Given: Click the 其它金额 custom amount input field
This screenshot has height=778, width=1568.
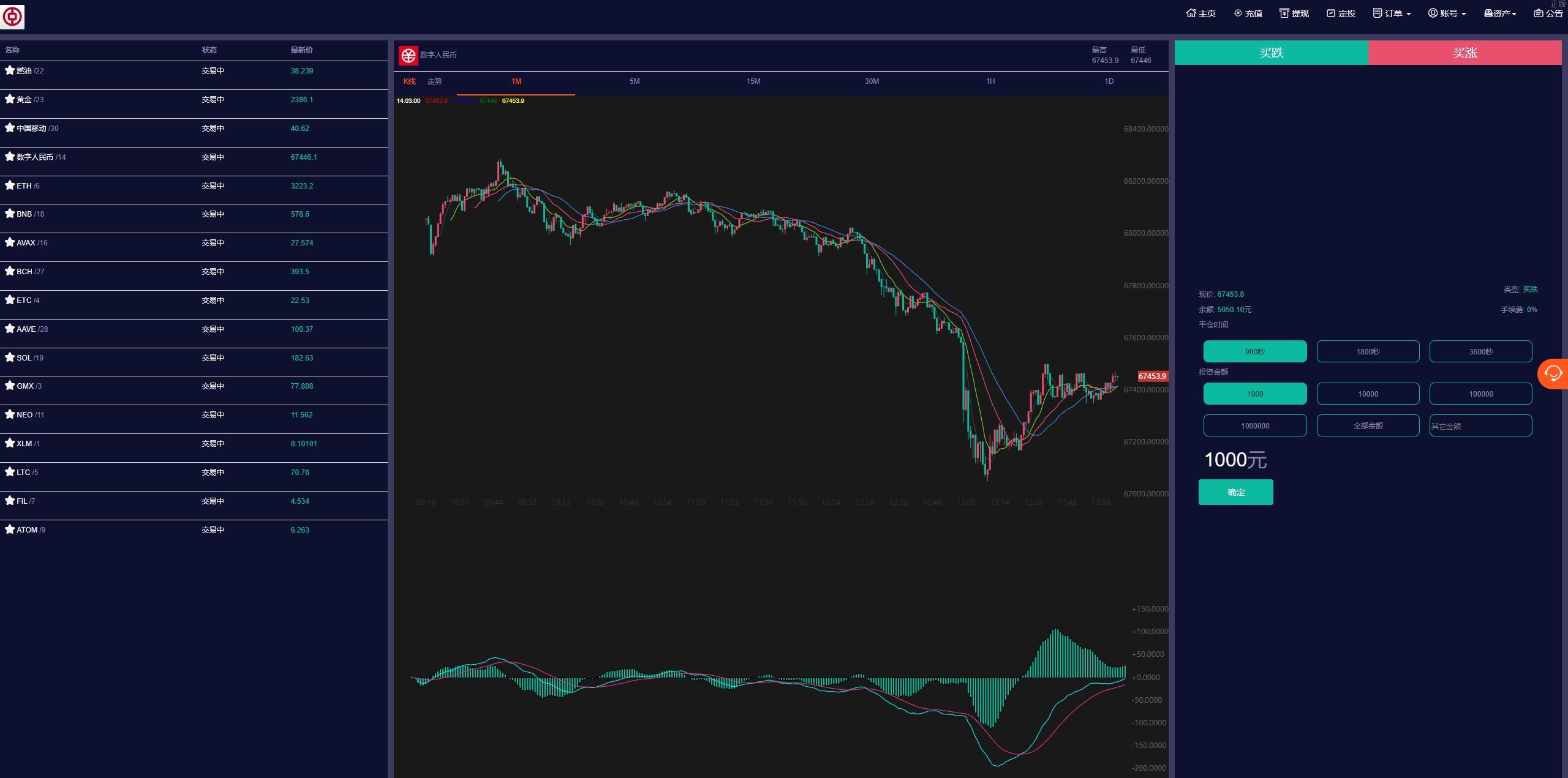Looking at the screenshot, I should pos(1480,425).
